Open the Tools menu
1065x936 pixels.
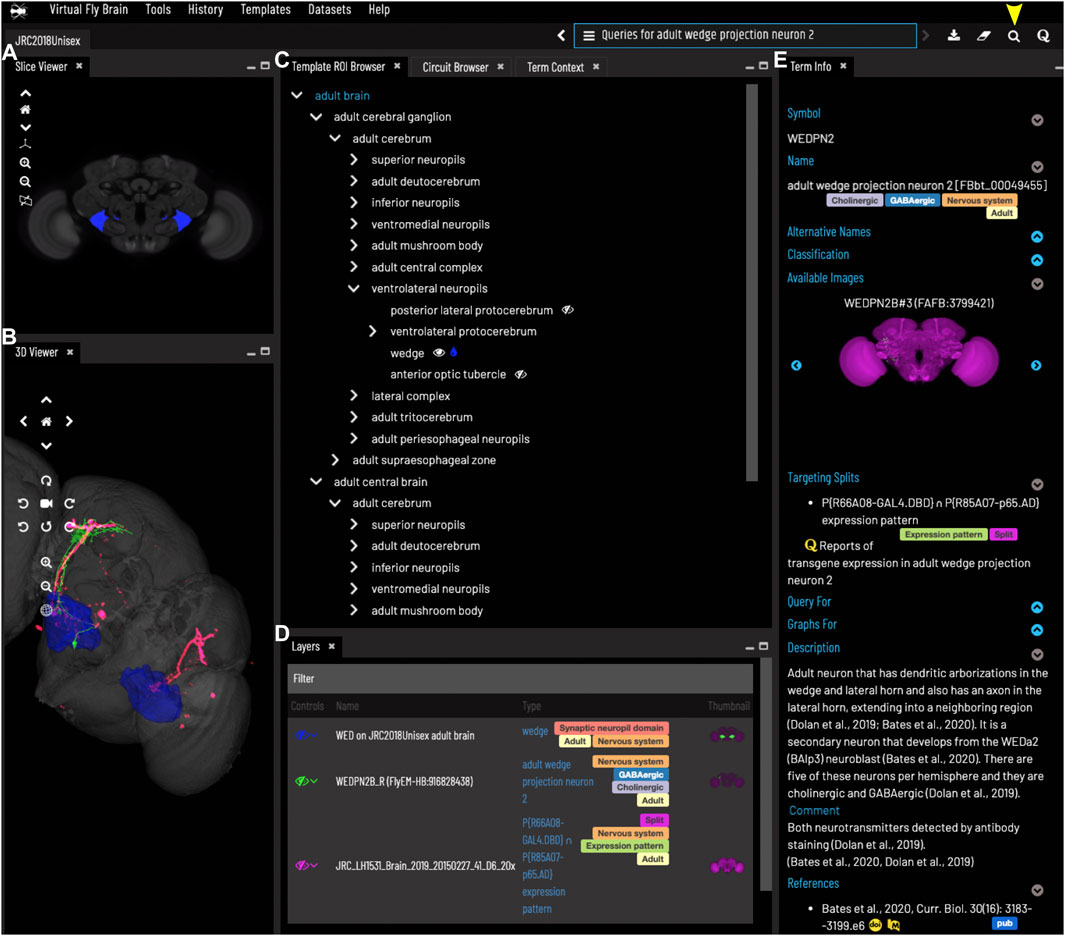pos(158,10)
